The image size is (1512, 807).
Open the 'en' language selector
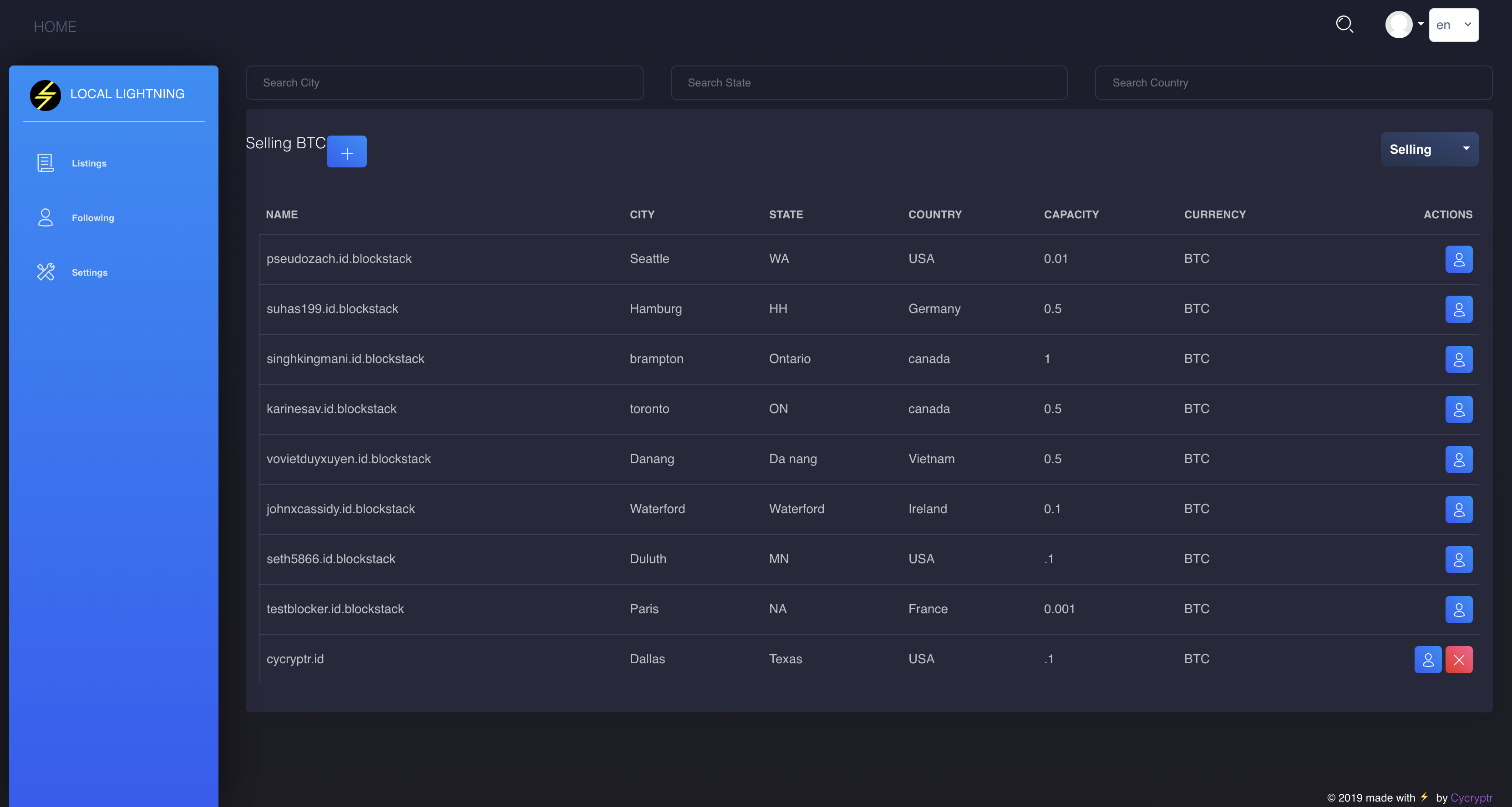(1454, 25)
